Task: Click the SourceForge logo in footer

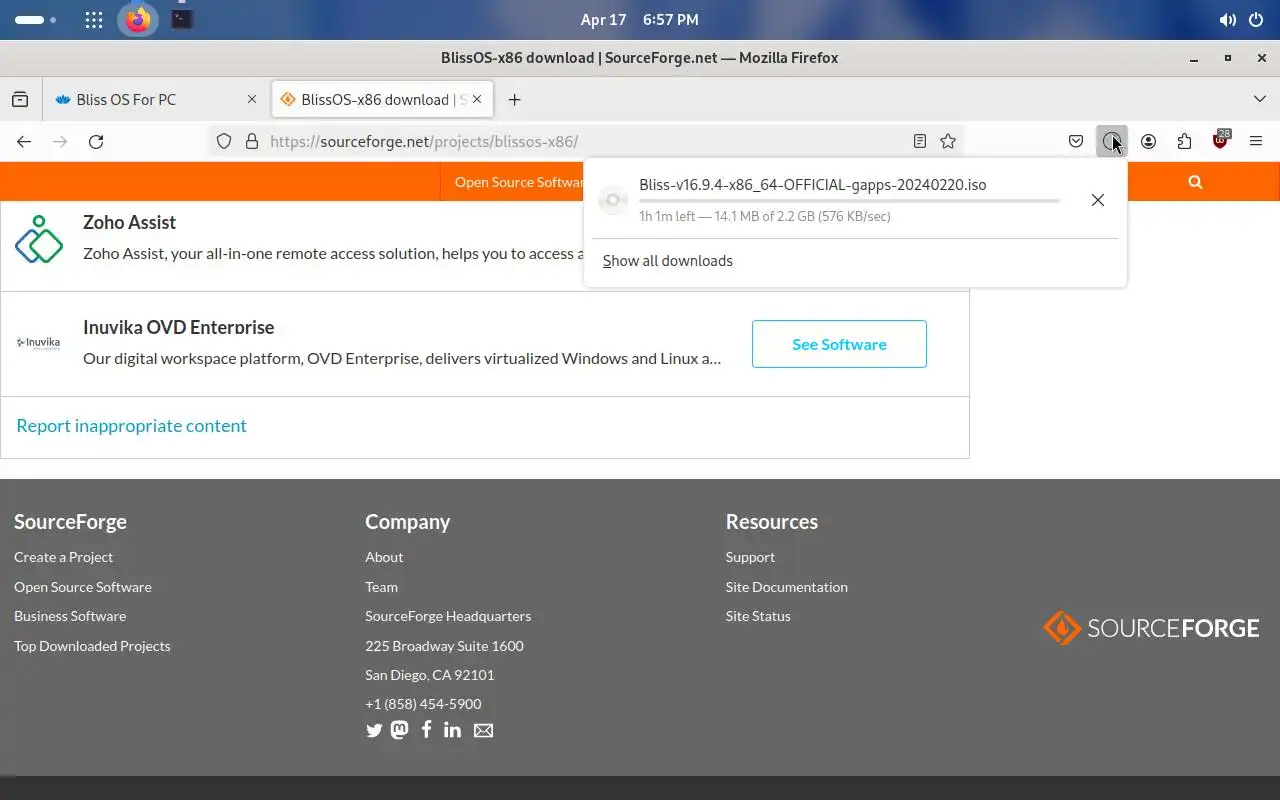Action: (1151, 628)
